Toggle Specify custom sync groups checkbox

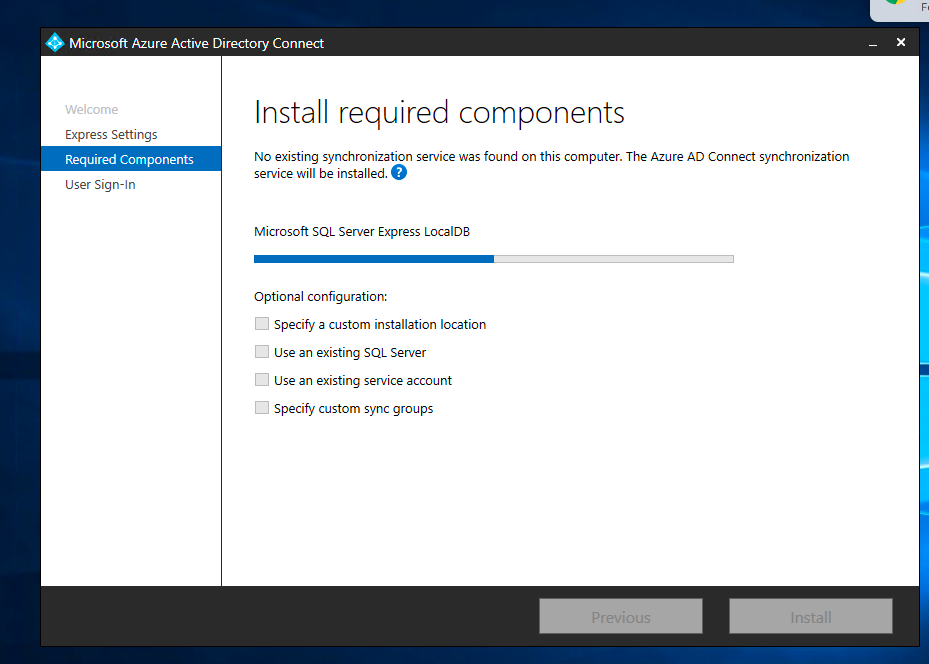[x=262, y=408]
